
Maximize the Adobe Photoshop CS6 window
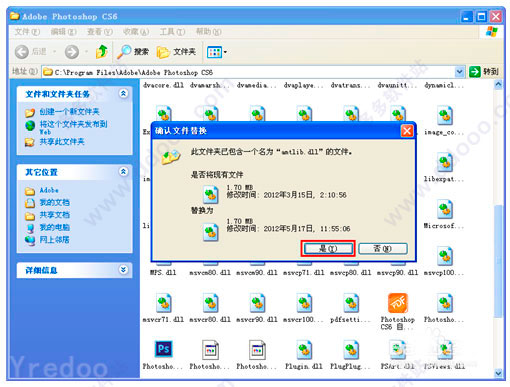[x=481, y=16]
